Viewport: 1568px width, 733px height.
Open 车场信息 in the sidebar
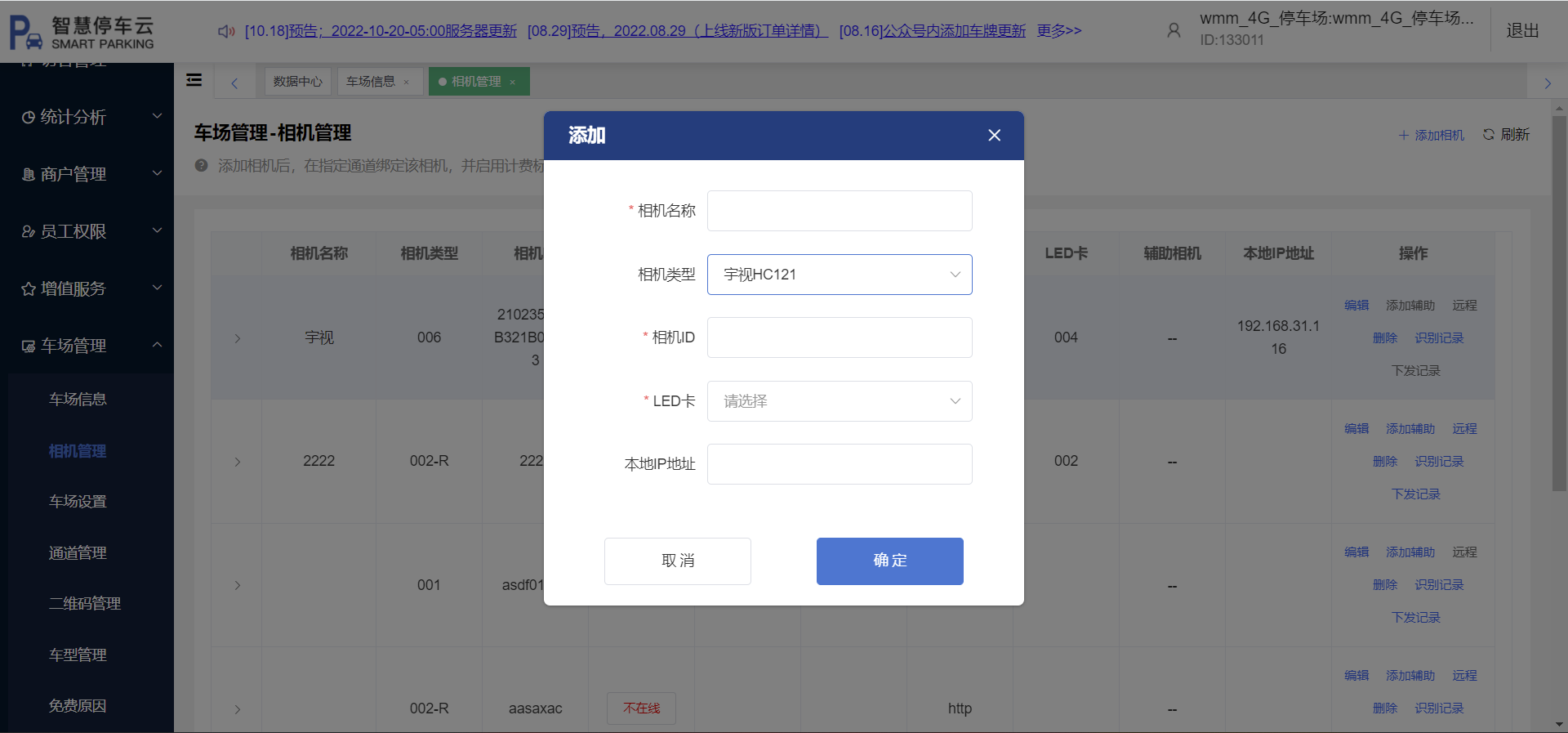(78, 399)
